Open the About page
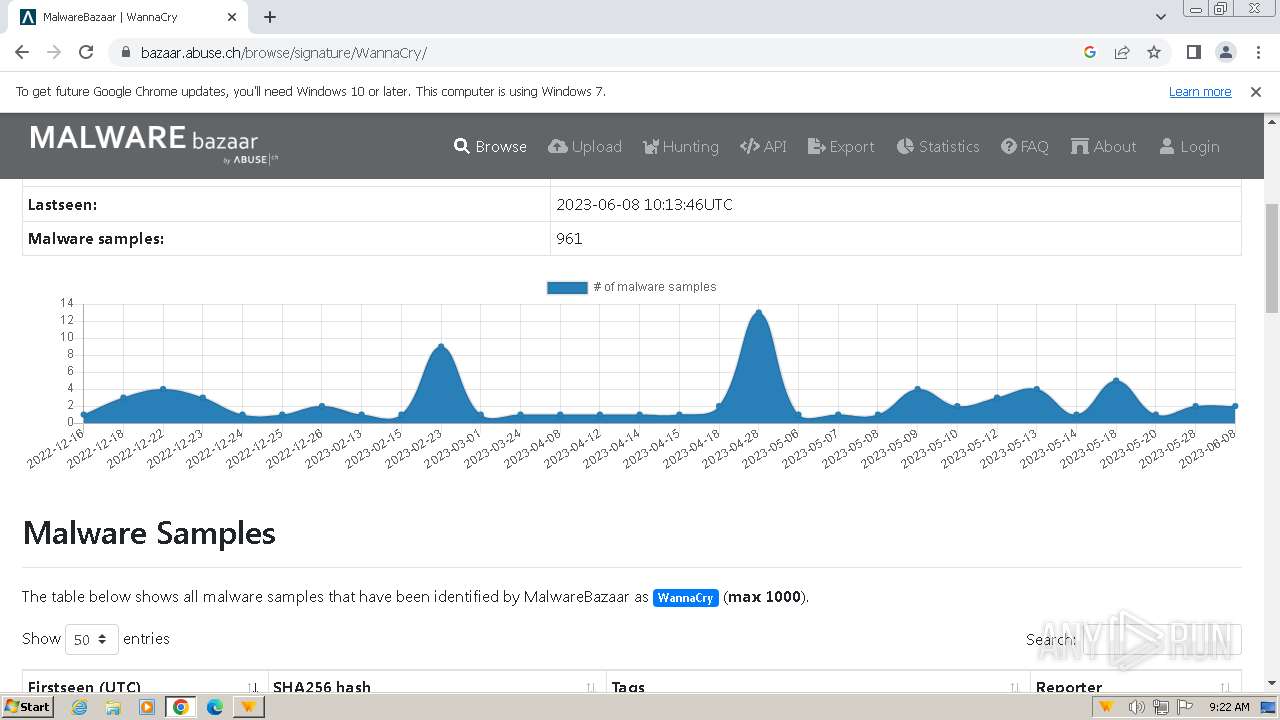Image resolution: width=1280 pixels, height=720 pixels. (x=1104, y=146)
